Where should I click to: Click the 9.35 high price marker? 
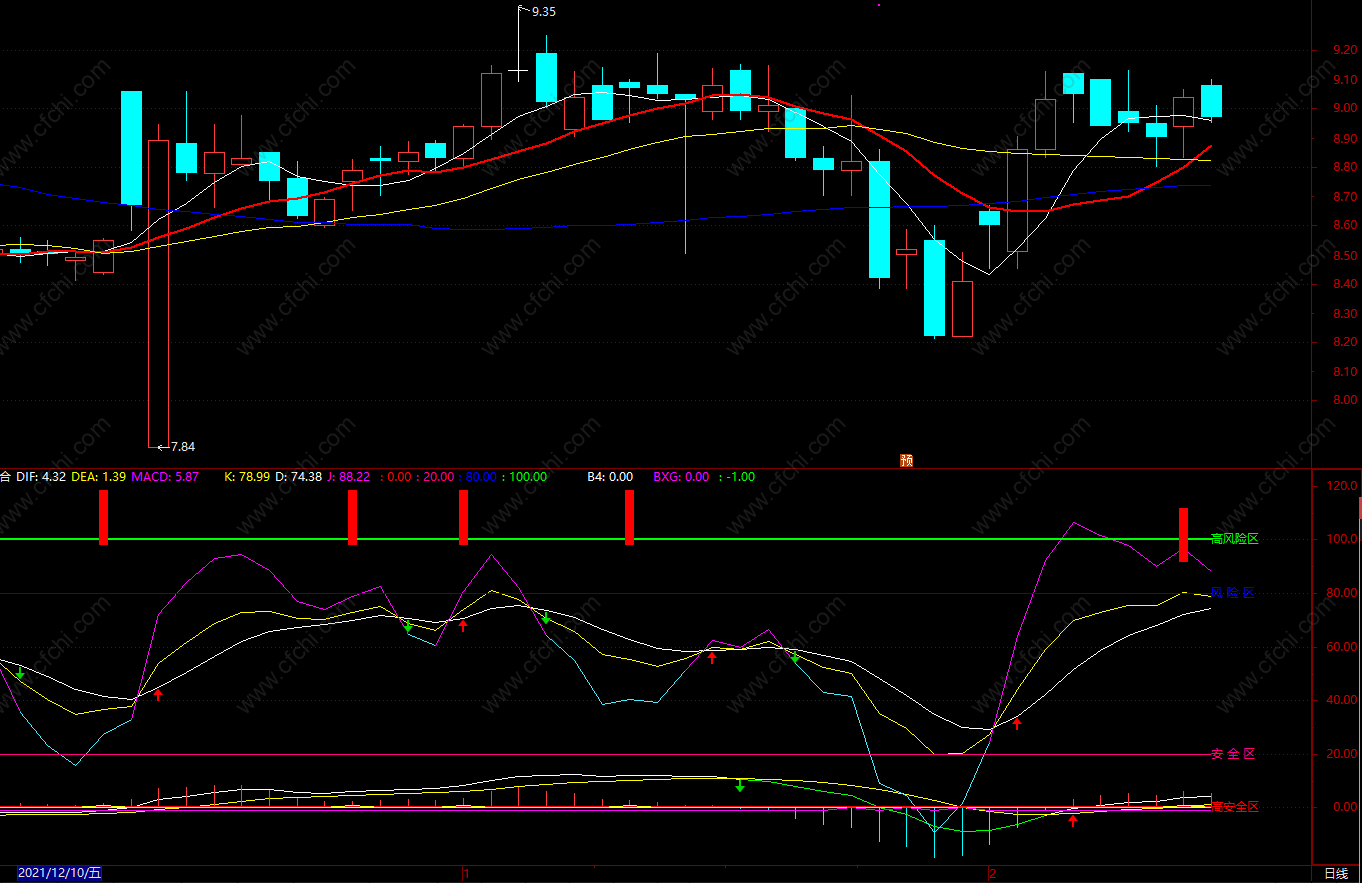pyautogui.click(x=543, y=12)
